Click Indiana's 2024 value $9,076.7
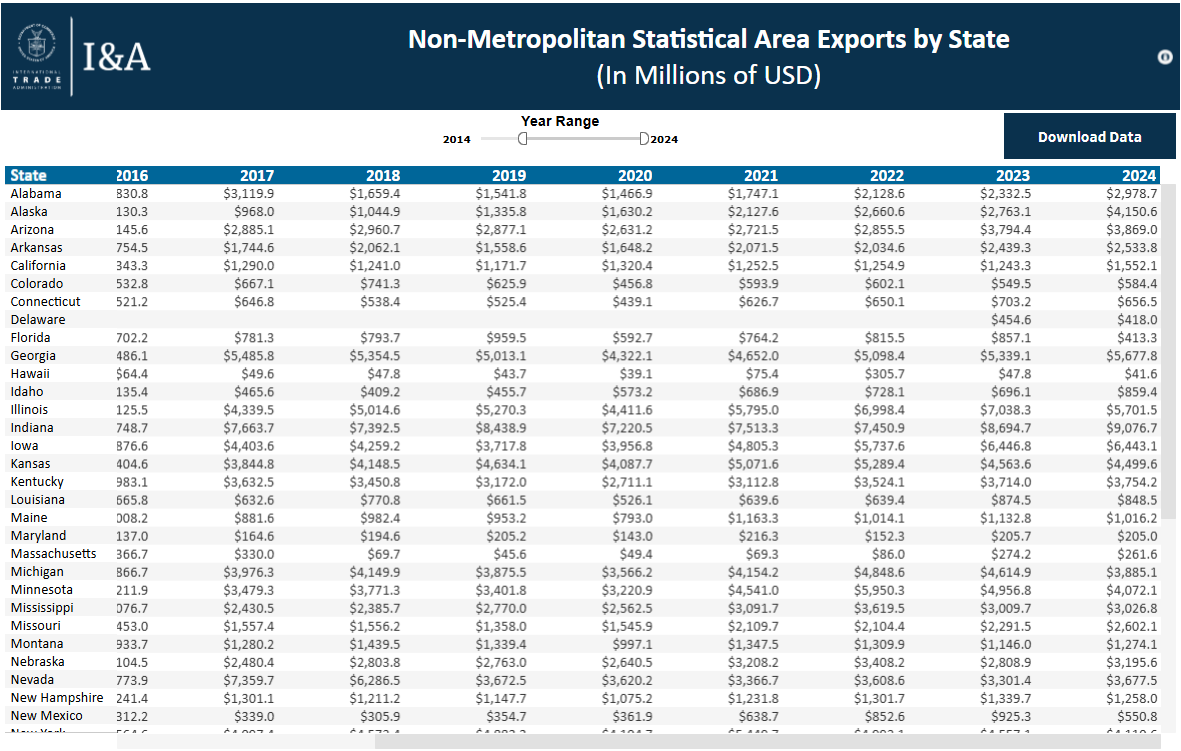This screenshot has width=1181, height=751. (1131, 428)
